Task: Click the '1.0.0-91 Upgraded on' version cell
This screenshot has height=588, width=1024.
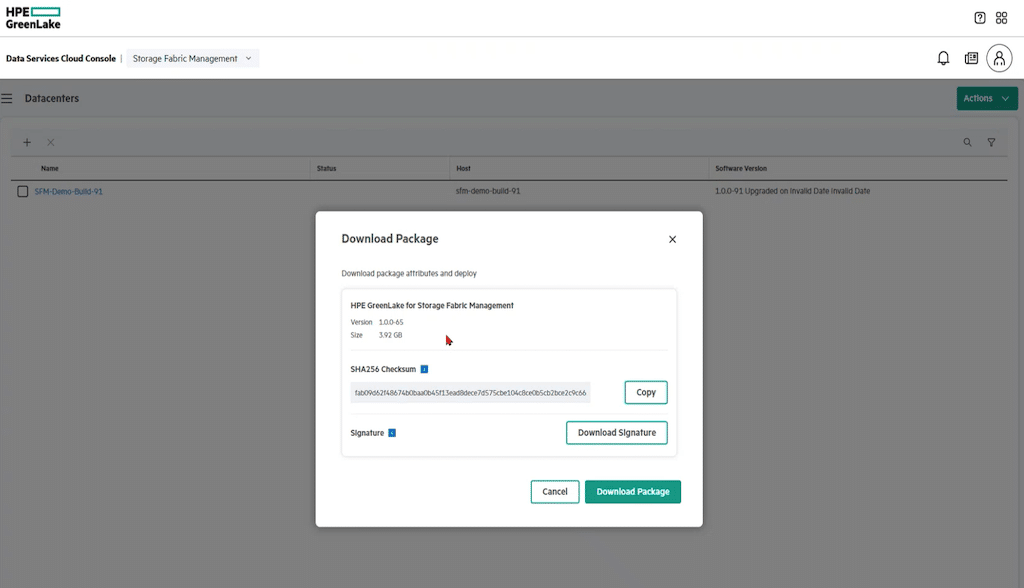Action: (x=792, y=191)
